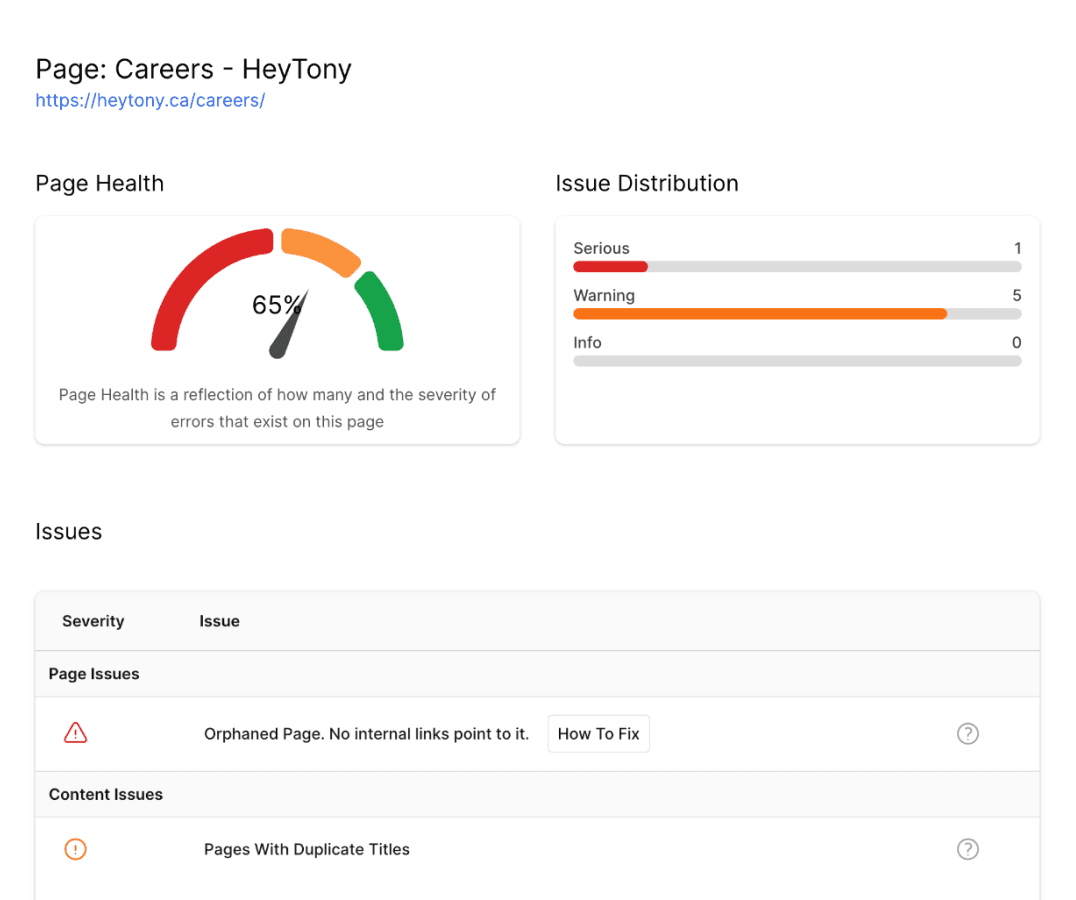Click the Issue column header

click(219, 621)
